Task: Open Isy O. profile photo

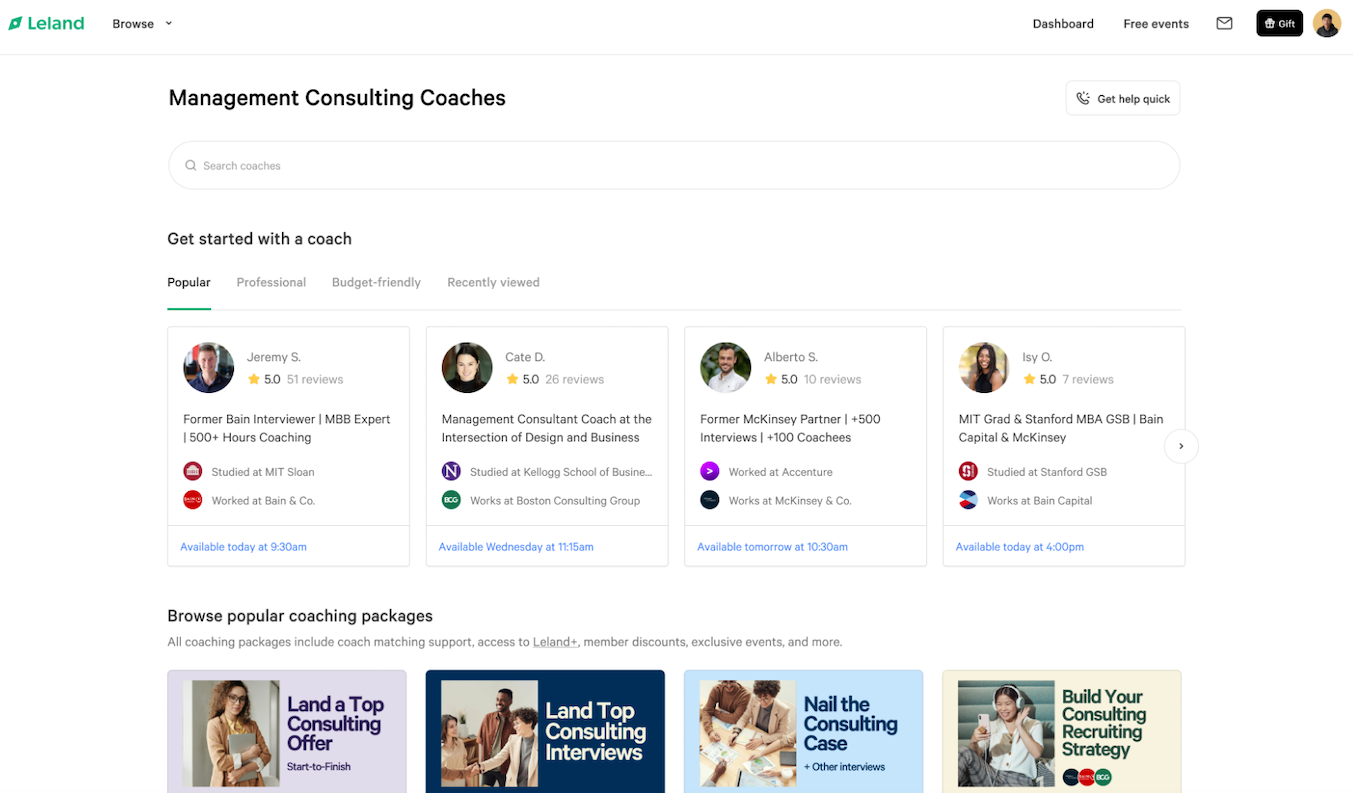Action: pyautogui.click(x=984, y=368)
